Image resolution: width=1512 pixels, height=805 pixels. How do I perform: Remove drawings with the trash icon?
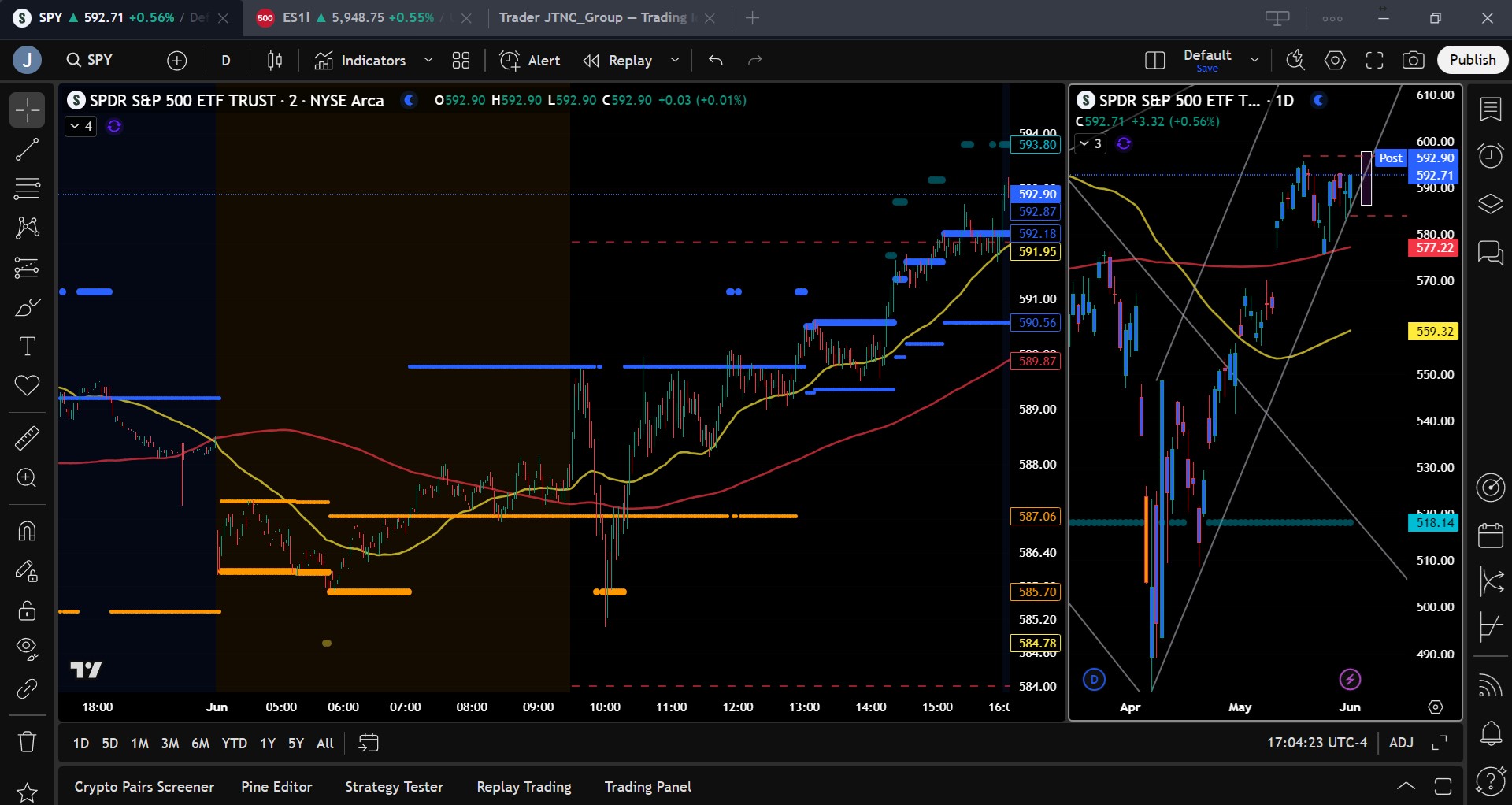tap(27, 741)
